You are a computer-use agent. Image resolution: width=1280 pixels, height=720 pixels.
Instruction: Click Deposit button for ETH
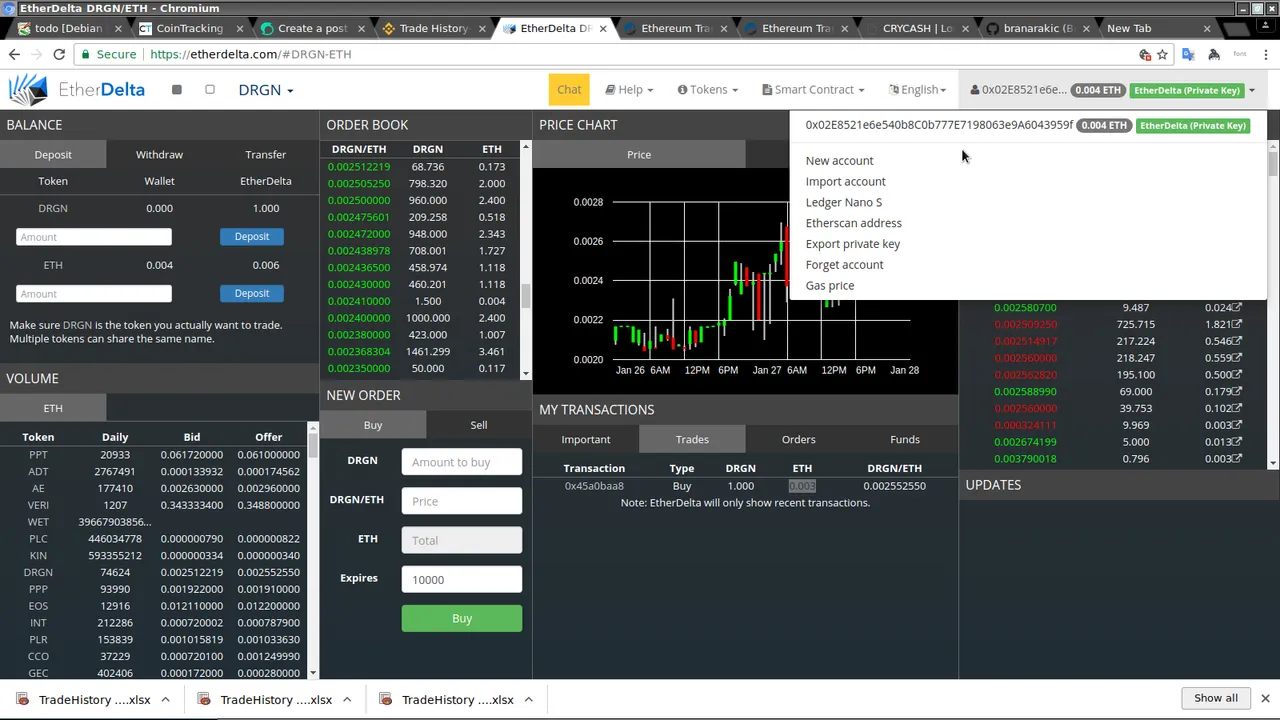[251, 293]
